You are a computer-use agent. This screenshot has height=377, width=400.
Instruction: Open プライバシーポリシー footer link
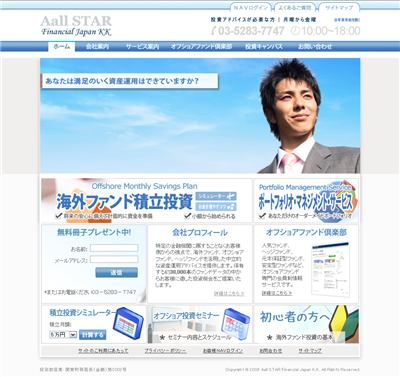tap(165, 351)
